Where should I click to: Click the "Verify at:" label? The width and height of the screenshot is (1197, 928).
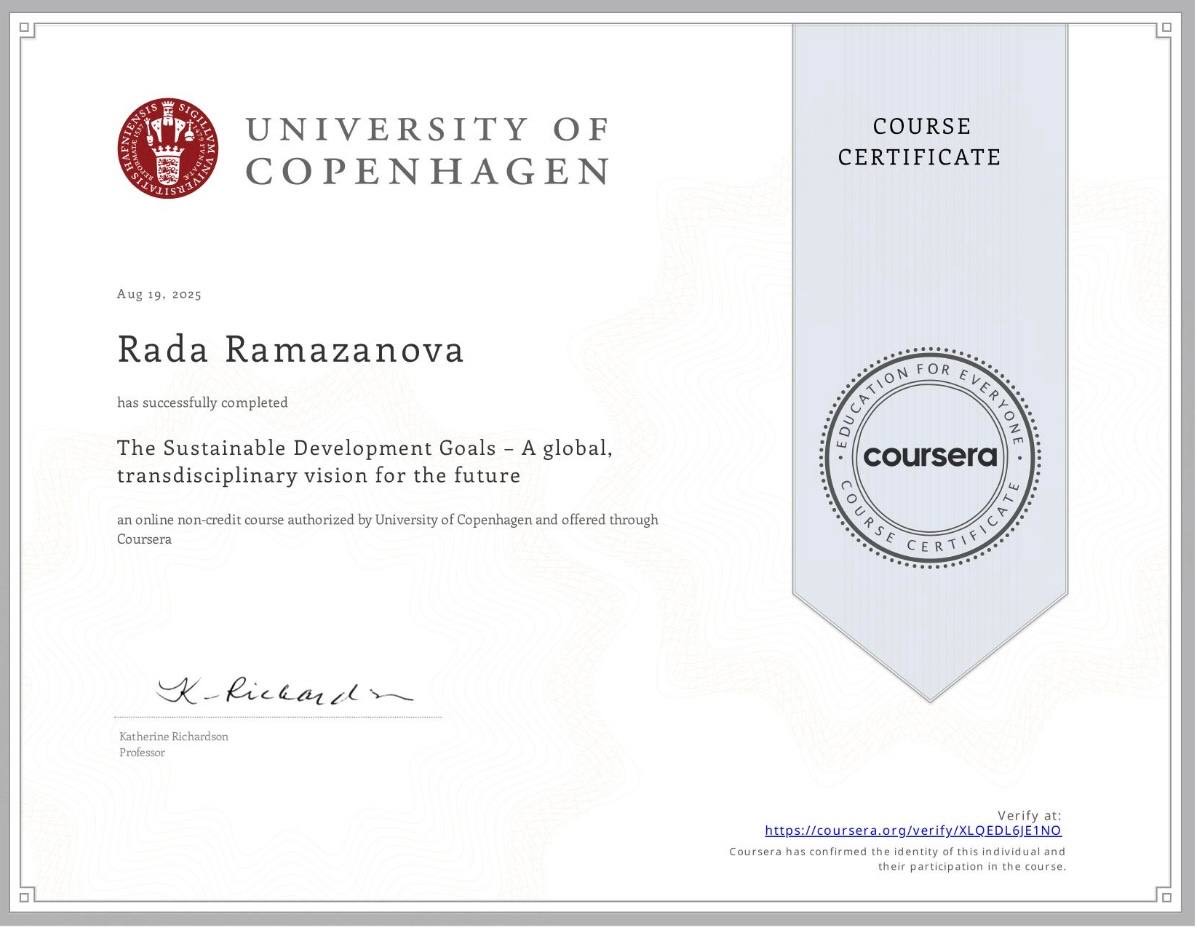pos(1029,815)
